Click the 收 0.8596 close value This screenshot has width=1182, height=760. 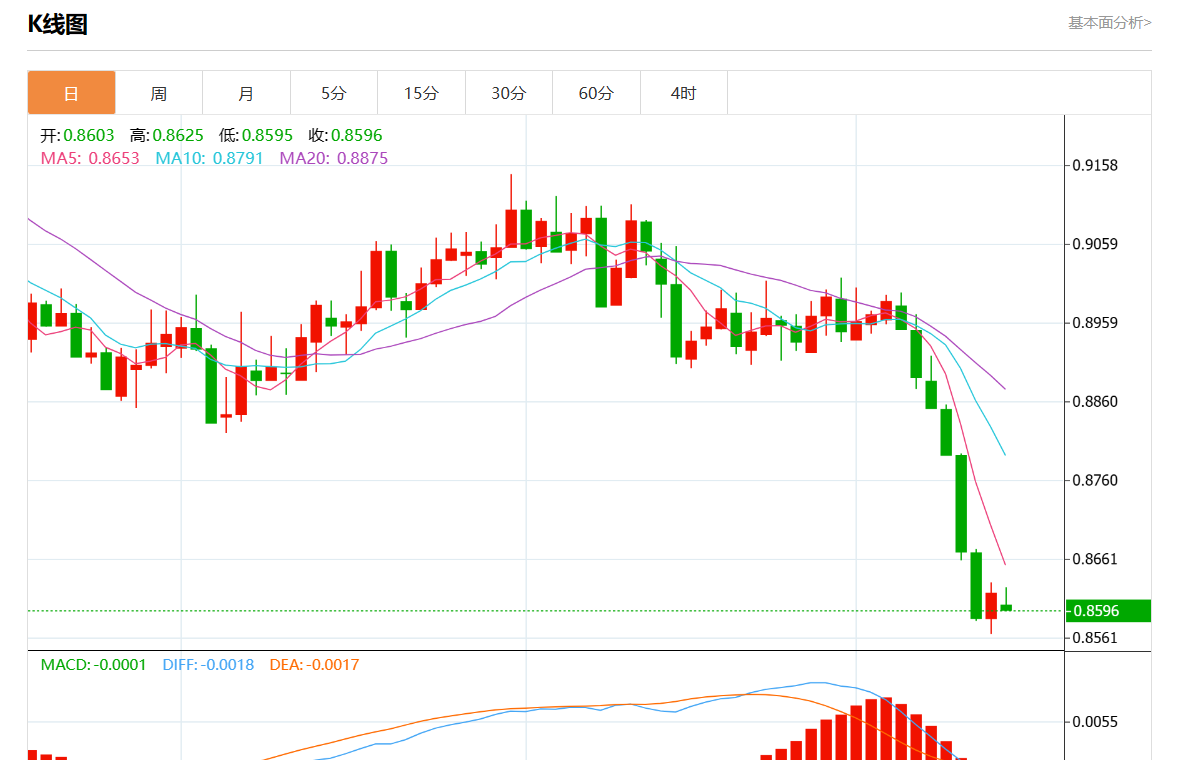pyautogui.click(x=345, y=135)
